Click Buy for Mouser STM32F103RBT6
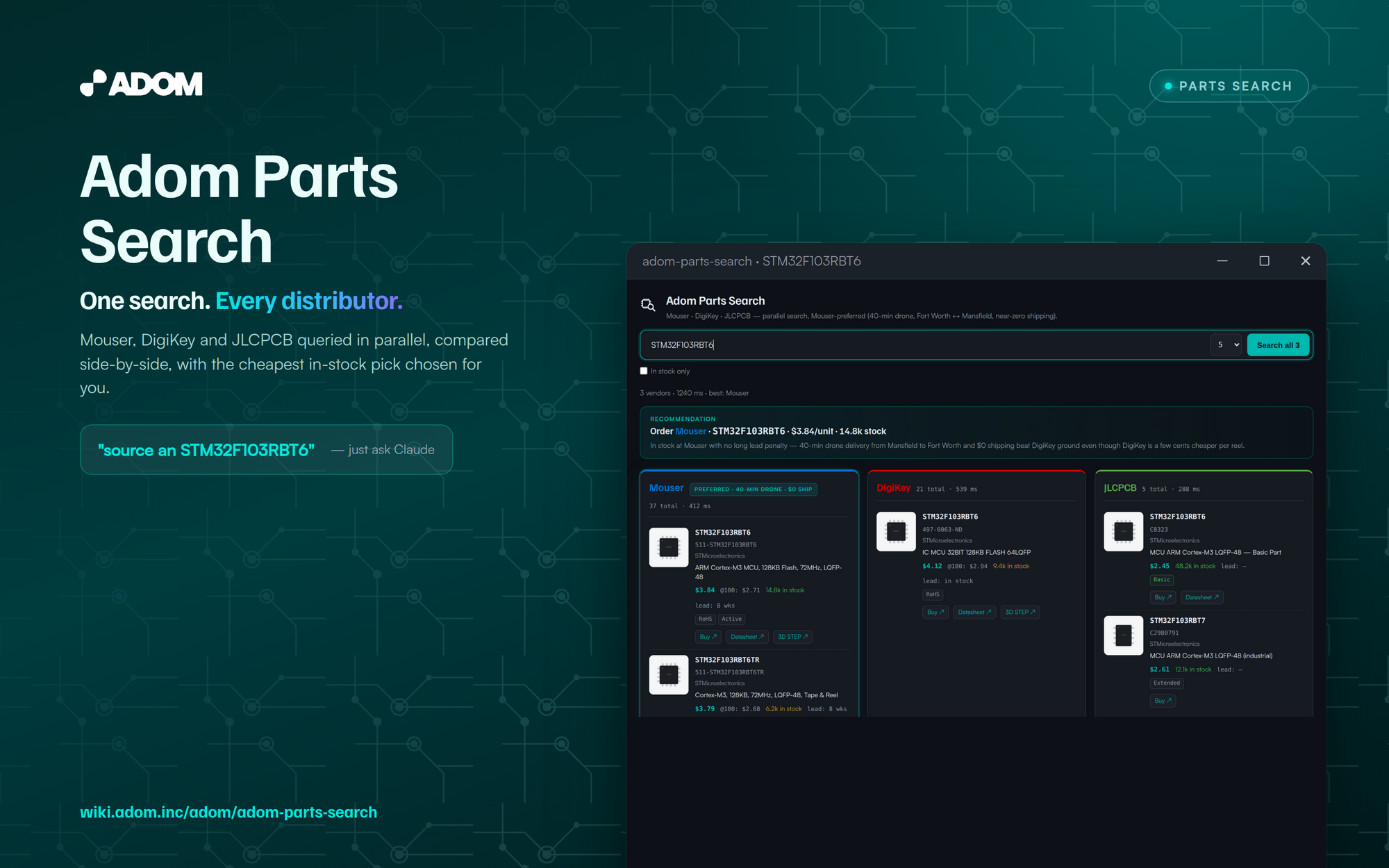This screenshot has height=868, width=1389. tap(708, 637)
